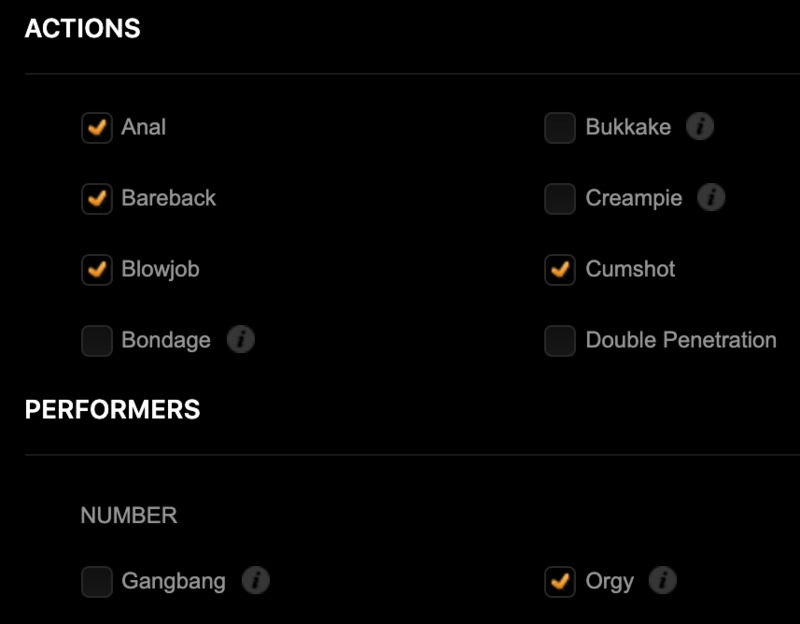The image size is (800, 624).
Task: Uncheck the Blowjob option
Action: [x=97, y=269]
